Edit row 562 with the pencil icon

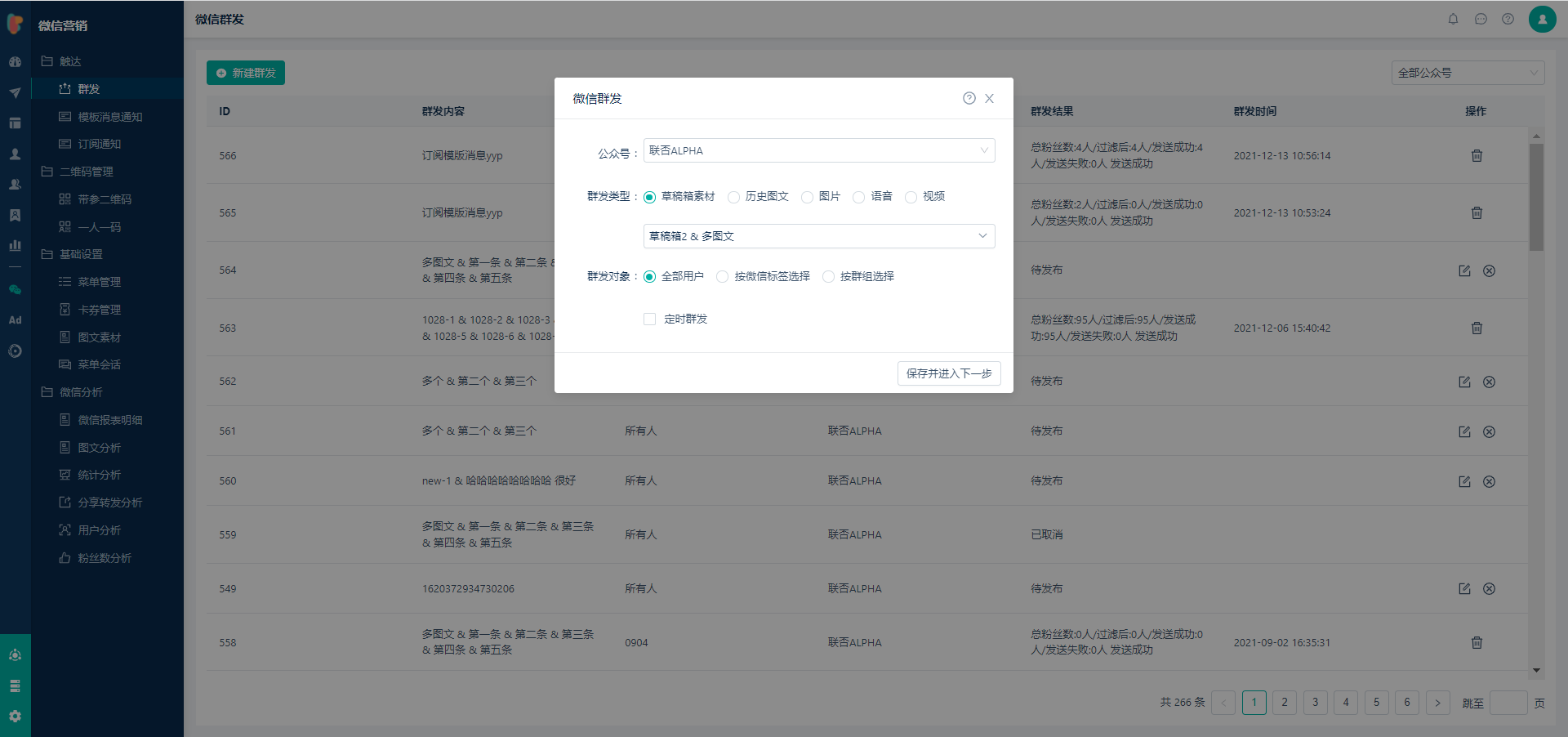(1464, 382)
